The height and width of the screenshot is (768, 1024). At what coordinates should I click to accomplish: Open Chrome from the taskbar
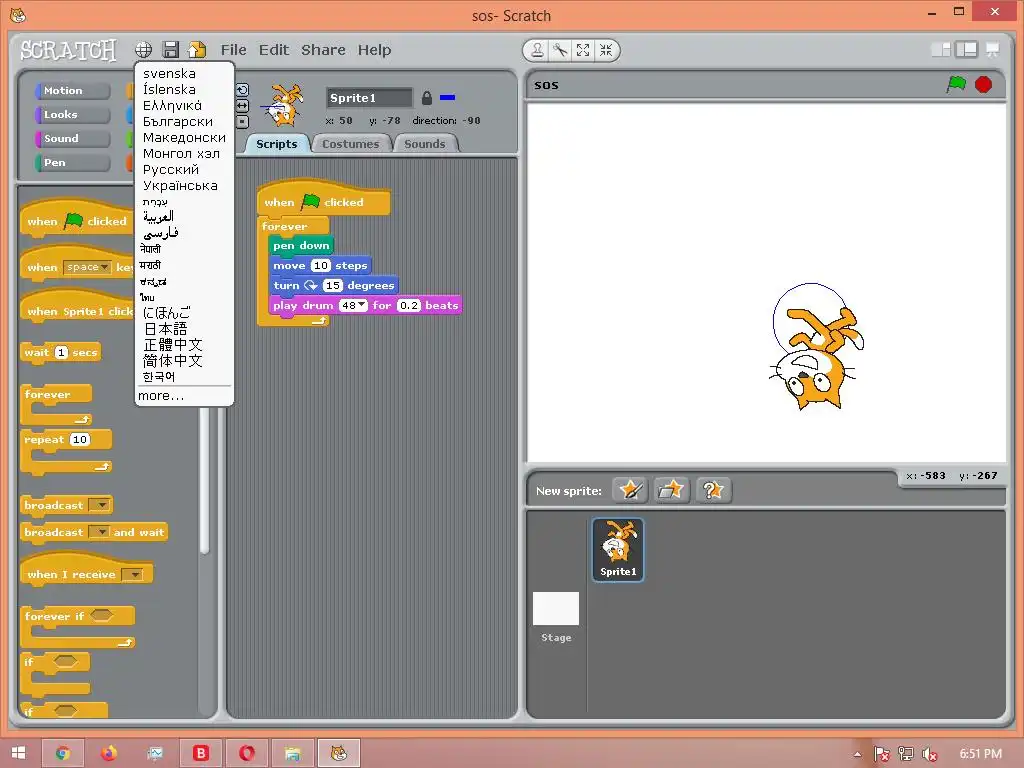pos(63,753)
